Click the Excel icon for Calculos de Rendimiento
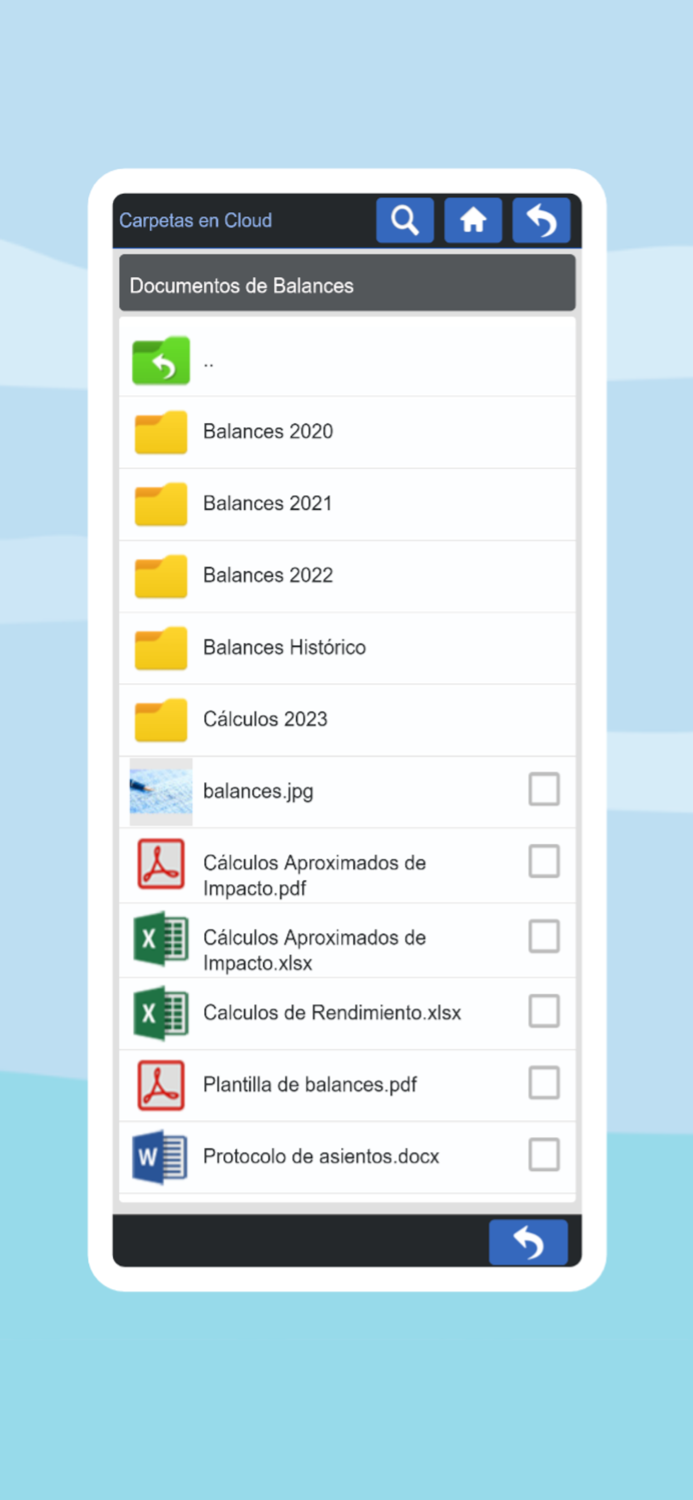This screenshot has width=693, height=1500. pyautogui.click(x=160, y=1011)
